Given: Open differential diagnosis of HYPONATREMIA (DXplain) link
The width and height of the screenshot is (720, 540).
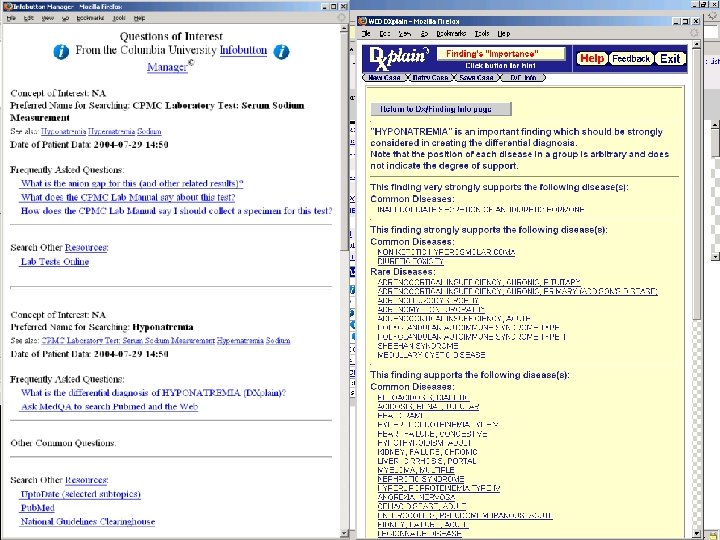Looking at the screenshot, I should [153, 393].
